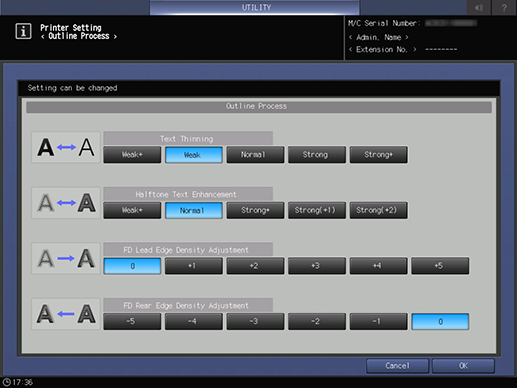
Task: Set FD Lead Edge Density to +4
Action: [378, 266]
